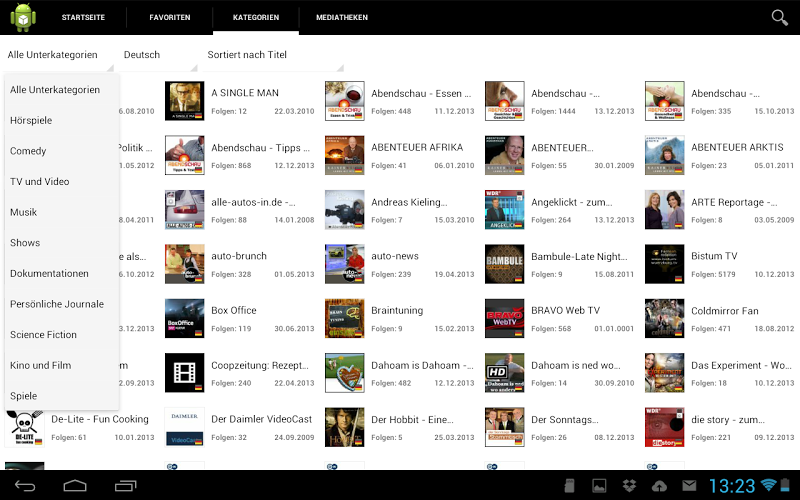The image size is (800, 500).
Task: Go to the Startseite tab
Action: tap(83, 18)
